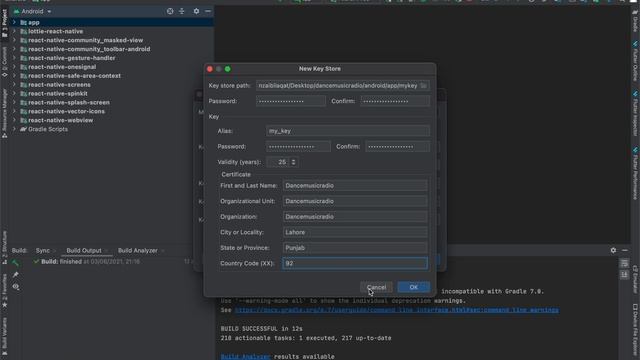The image size is (640, 360).
Task: Click the Country Code (XX) field
Action: [355, 263]
